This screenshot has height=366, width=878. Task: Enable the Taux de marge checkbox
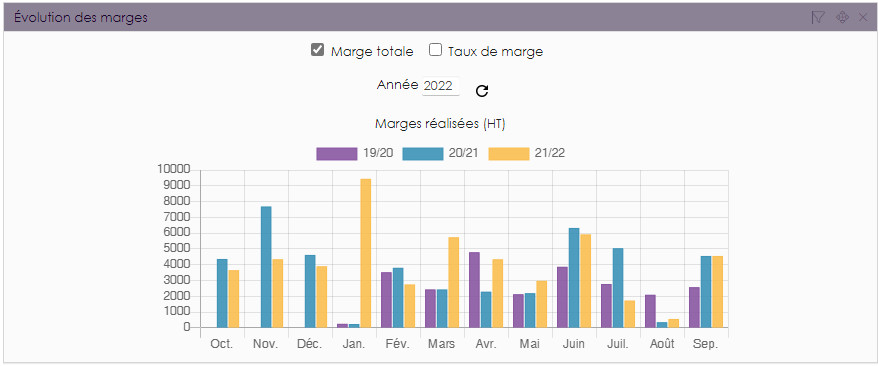click(436, 50)
